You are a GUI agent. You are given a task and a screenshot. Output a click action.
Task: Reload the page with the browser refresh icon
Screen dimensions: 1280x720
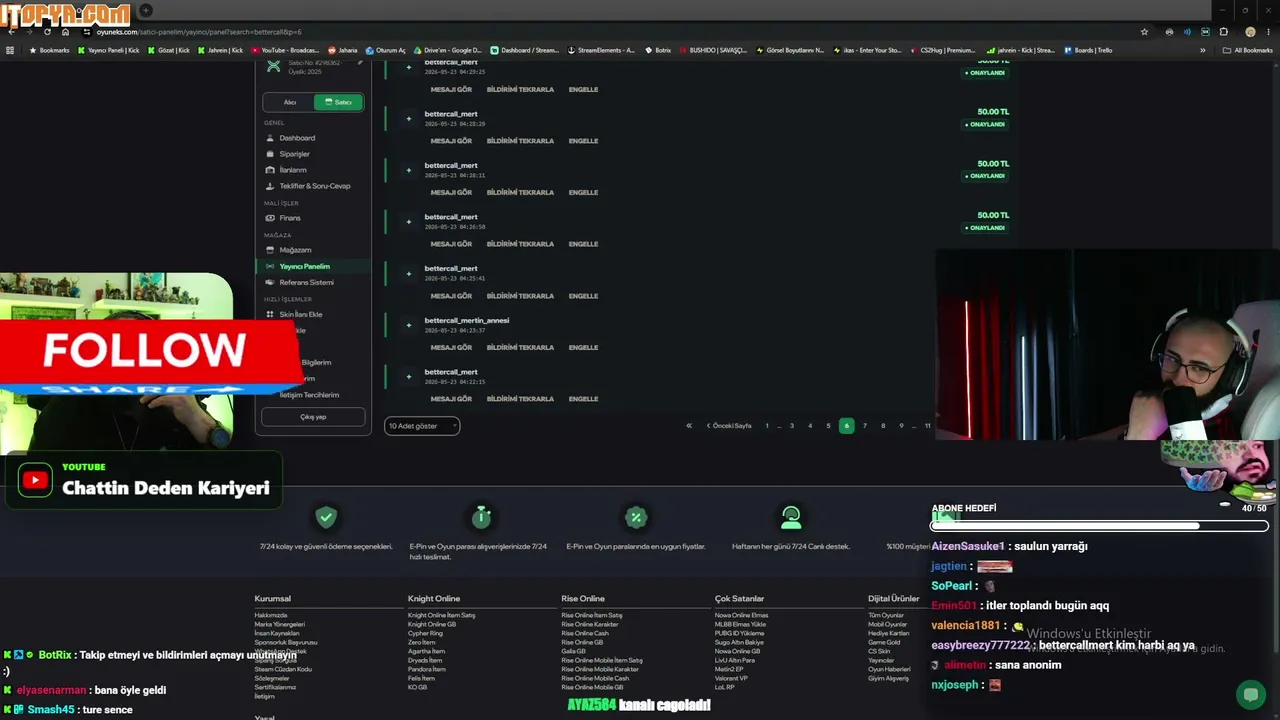[47, 32]
